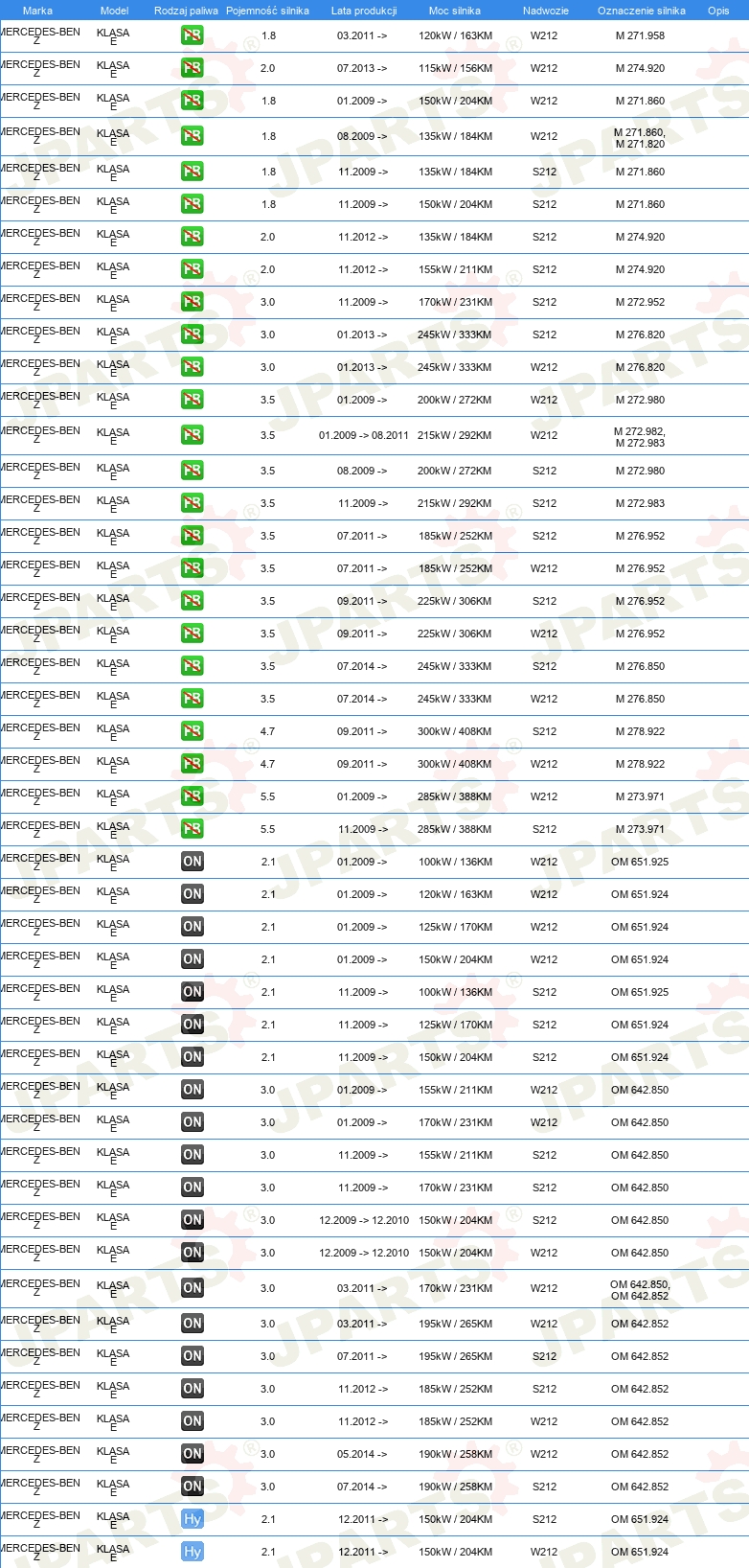
Task: Click PB icon in 4.7 W212 M 278.922 row
Action: click(193, 764)
